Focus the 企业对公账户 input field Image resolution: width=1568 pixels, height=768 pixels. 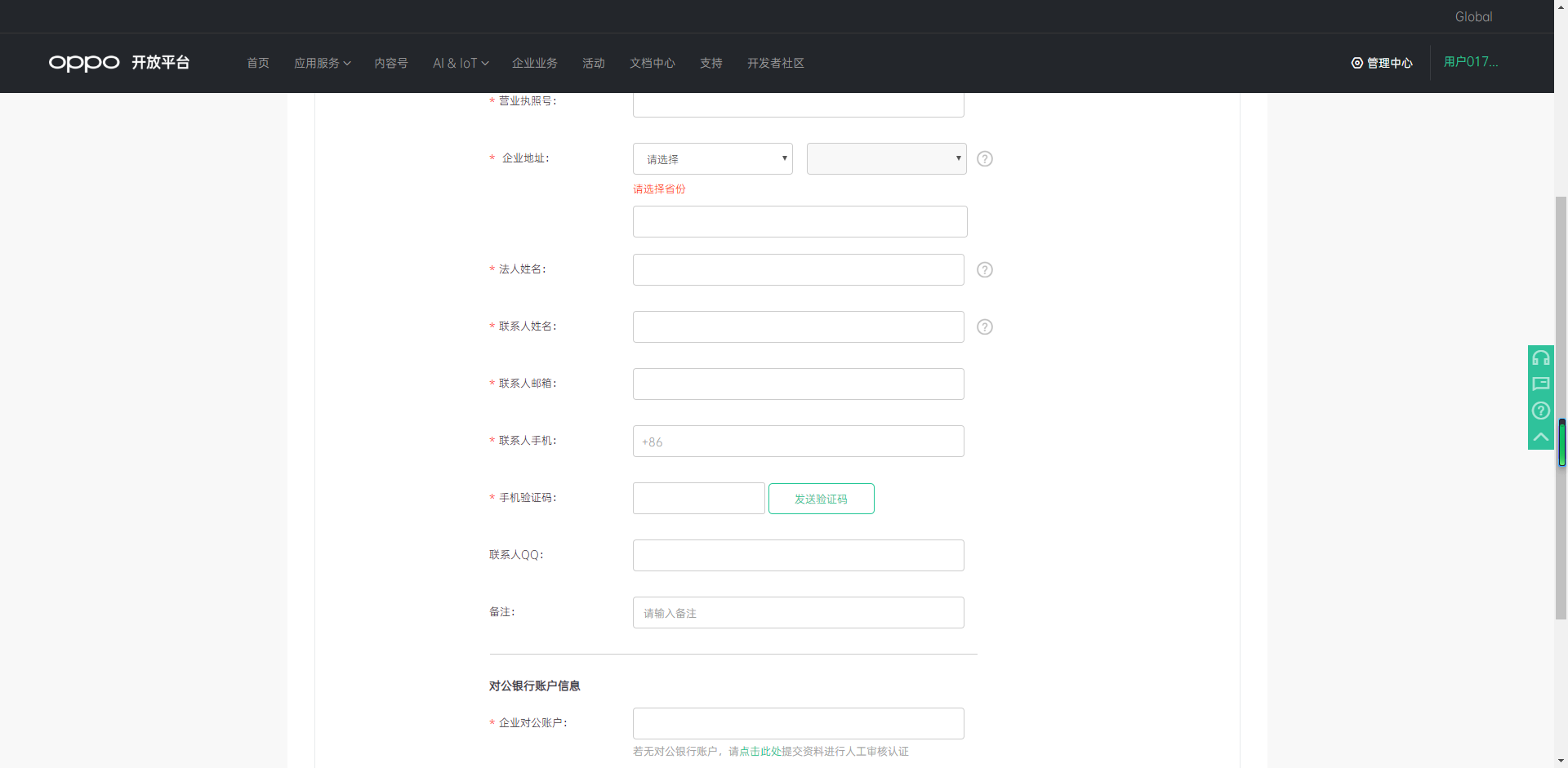pos(799,724)
